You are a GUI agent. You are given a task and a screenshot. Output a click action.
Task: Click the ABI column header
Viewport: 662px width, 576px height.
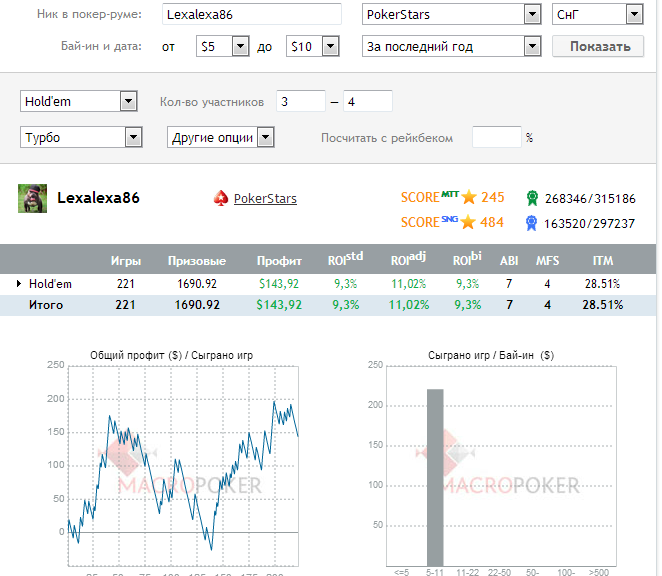pos(509,261)
